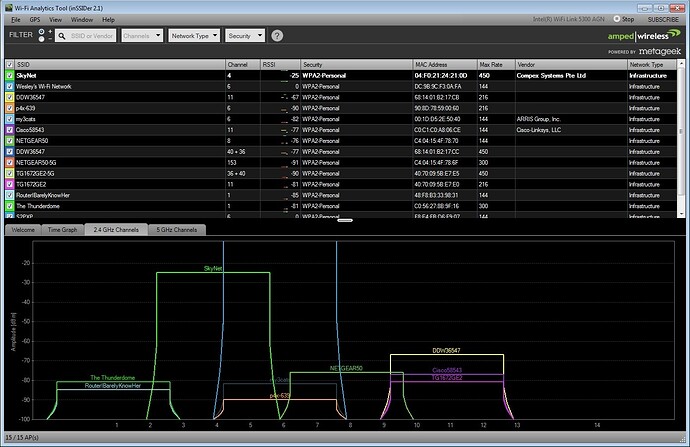The image size is (690, 447).
Task: Open the Security filter dropdown
Action: pos(245,36)
